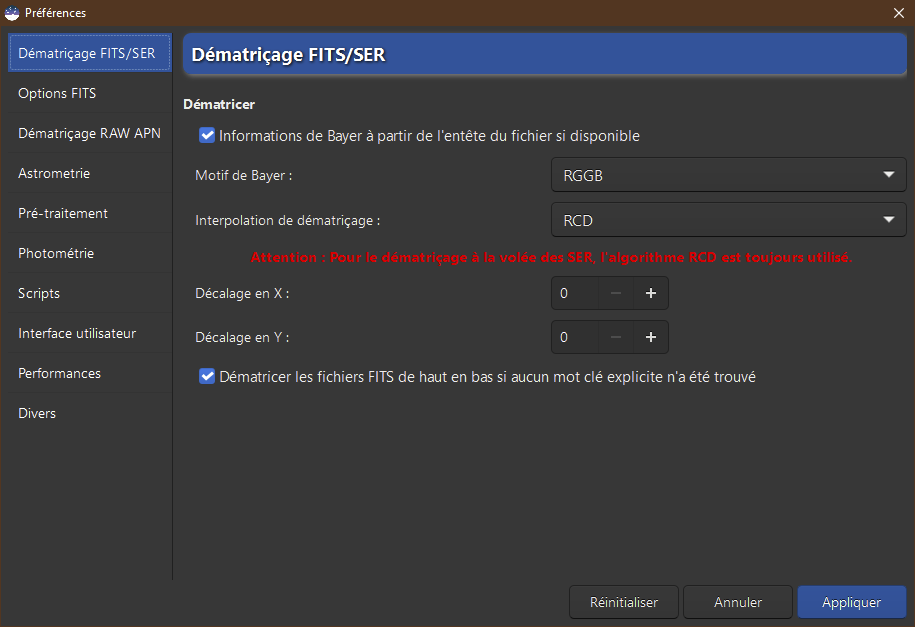Screen dimensions: 915x627
Task: Click the Annuler button
Action: [x=738, y=602]
